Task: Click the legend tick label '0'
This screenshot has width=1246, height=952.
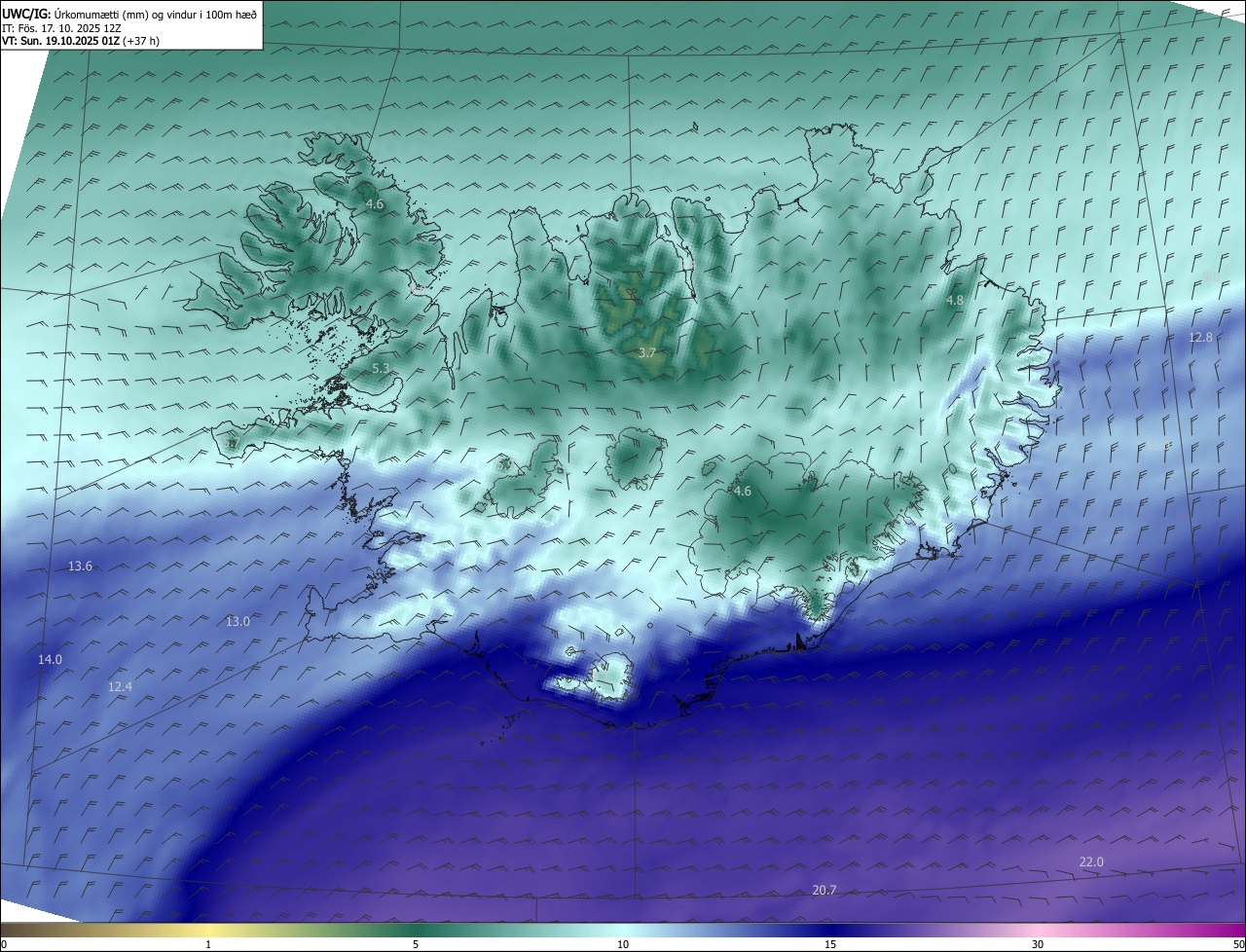Action: click(4, 944)
